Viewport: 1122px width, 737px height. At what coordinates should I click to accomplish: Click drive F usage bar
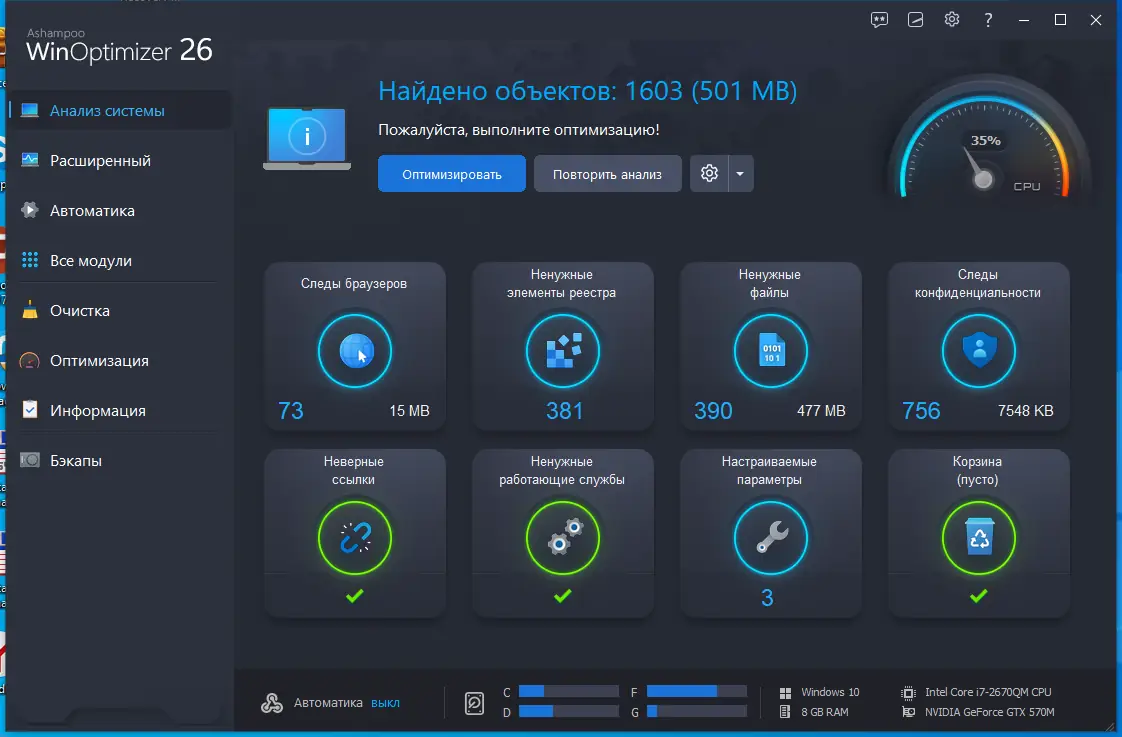pyautogui.click(x=697, y=691)
